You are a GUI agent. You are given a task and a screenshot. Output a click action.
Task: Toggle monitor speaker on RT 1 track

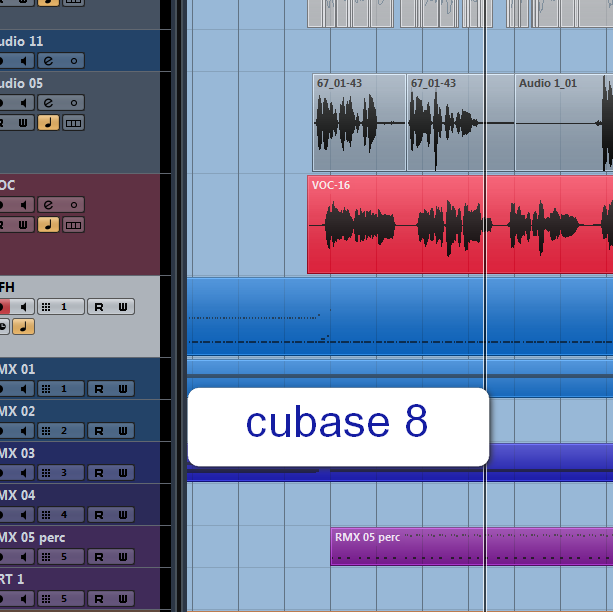pos(24,599)
